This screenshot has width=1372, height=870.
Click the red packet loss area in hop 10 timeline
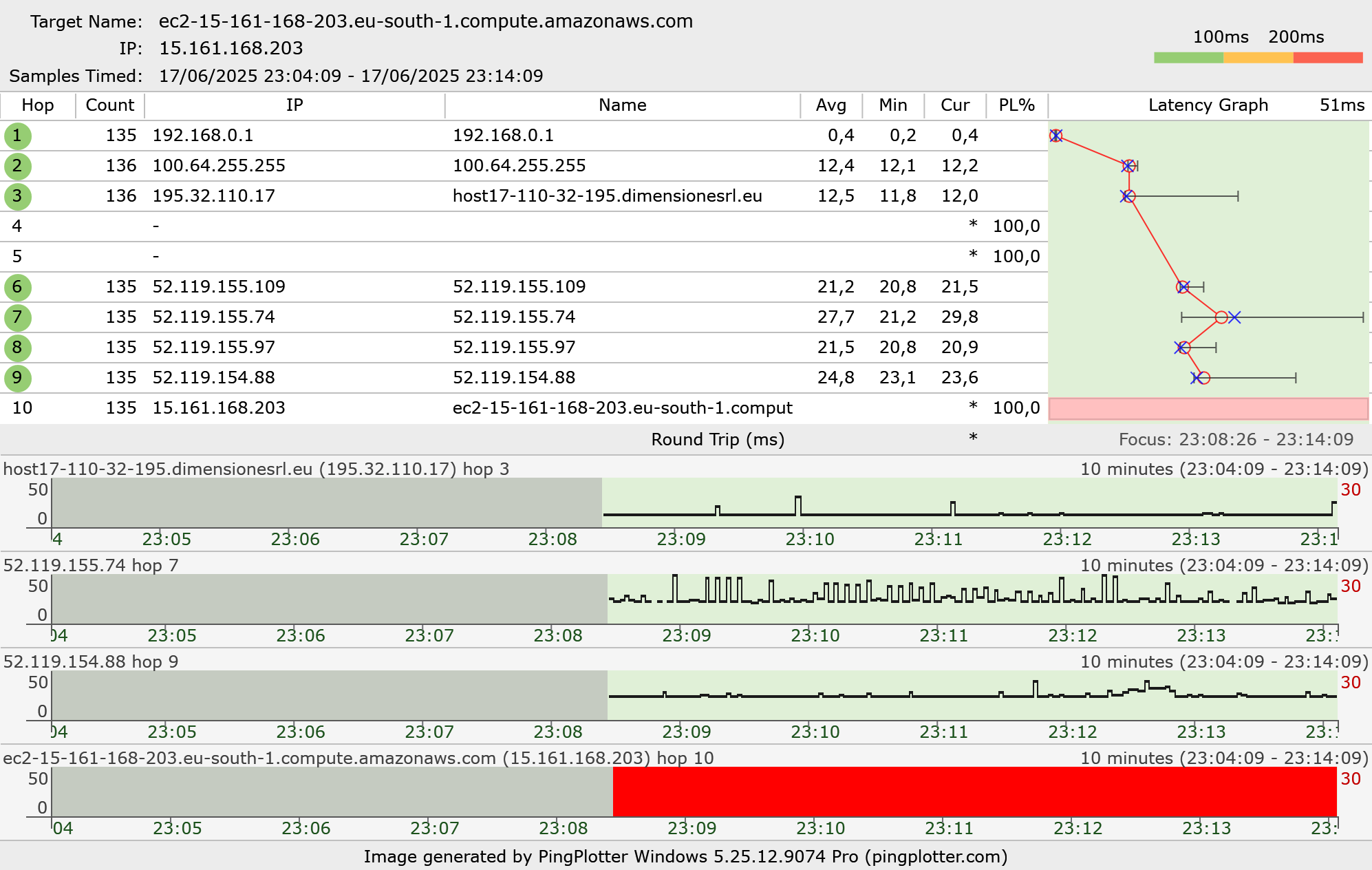[x=974, y=792]
